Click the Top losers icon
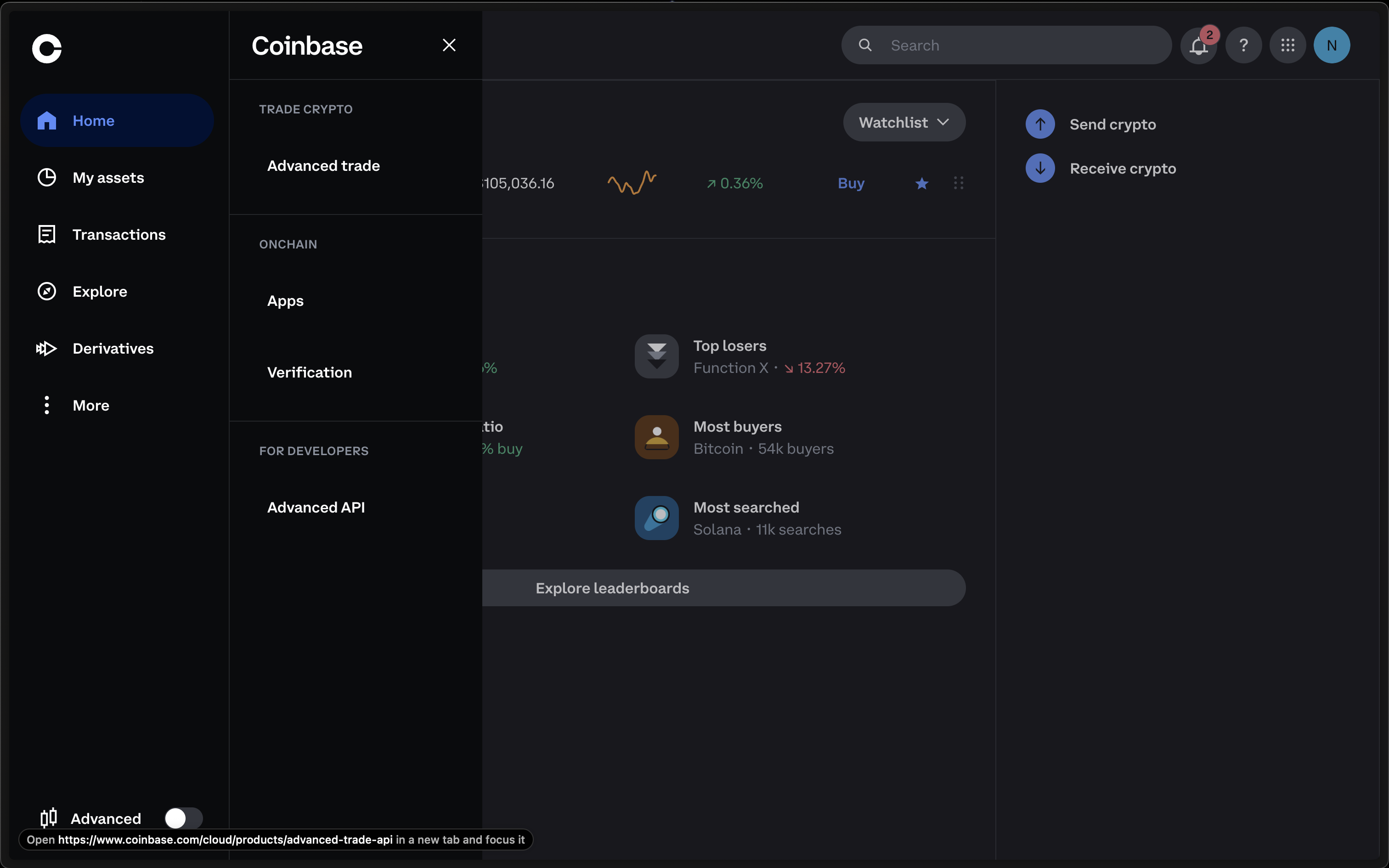 657,356
